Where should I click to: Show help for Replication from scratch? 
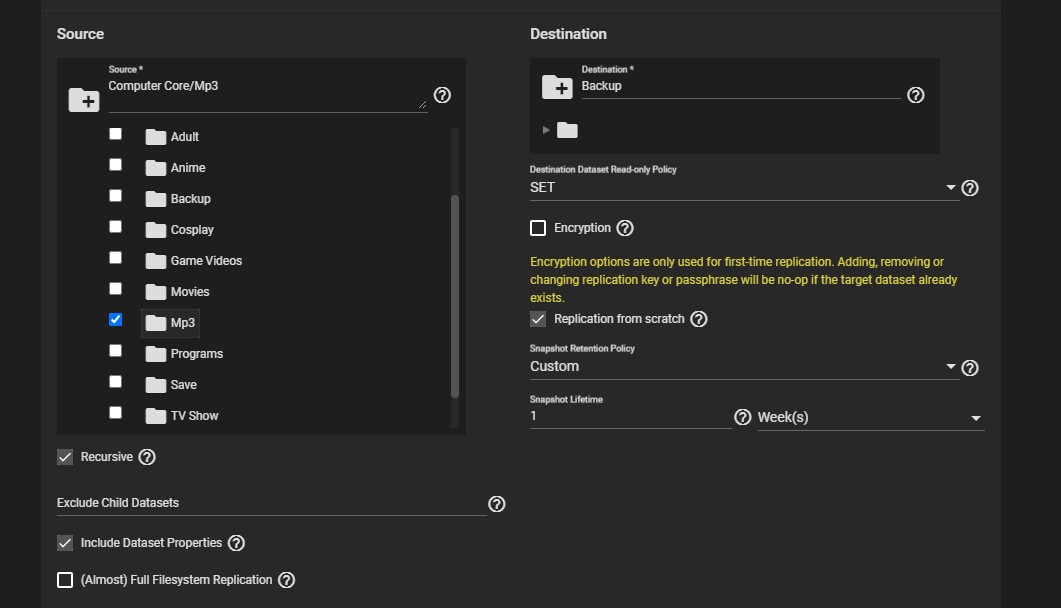[699, 319]
